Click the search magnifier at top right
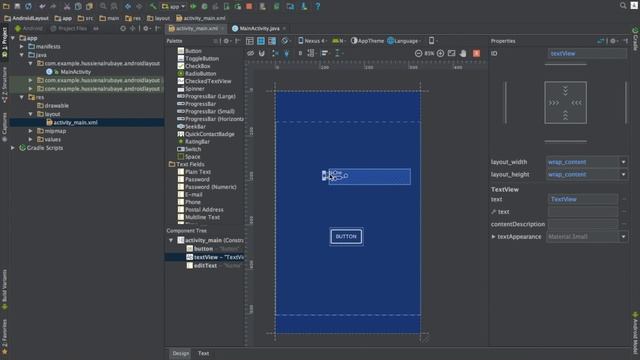The image size is (640, 360). (623, 6)
